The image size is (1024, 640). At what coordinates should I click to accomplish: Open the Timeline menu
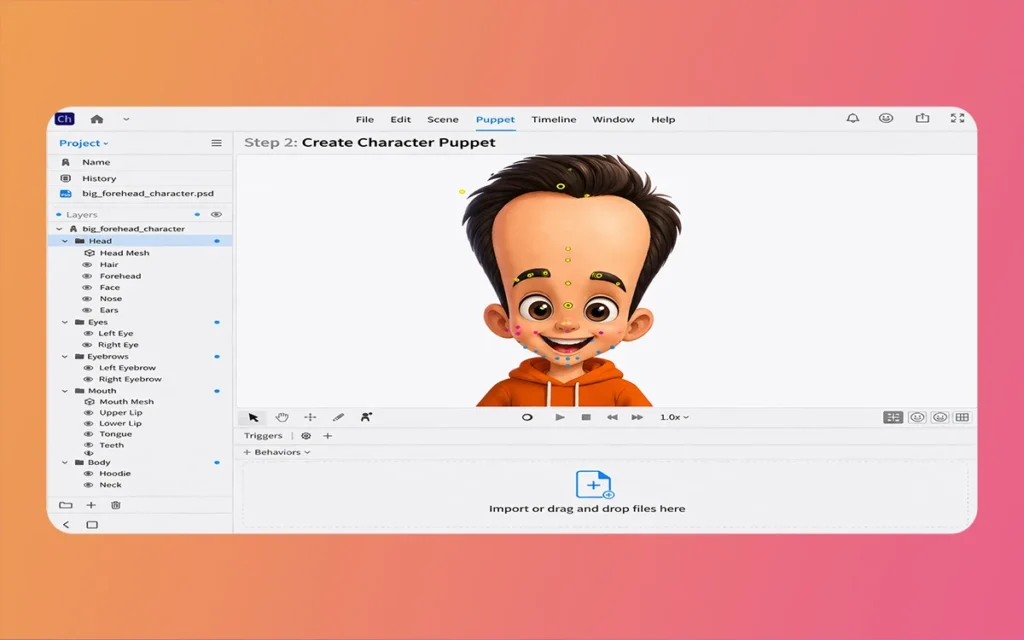point(553,119)
